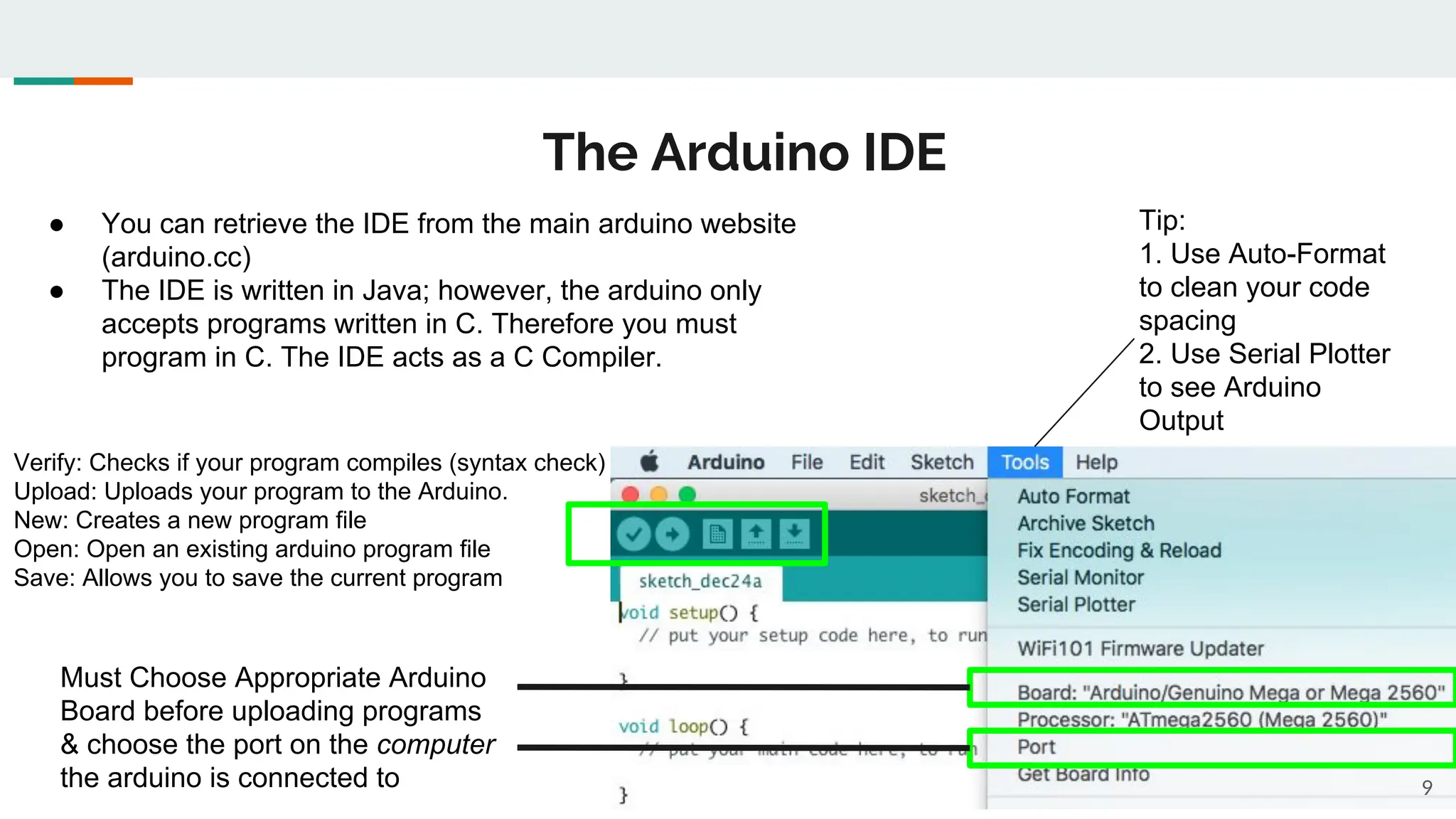Expand the Processor ATmega2560 submenu
The image size is (1456, 819).
coord(1201,719)
